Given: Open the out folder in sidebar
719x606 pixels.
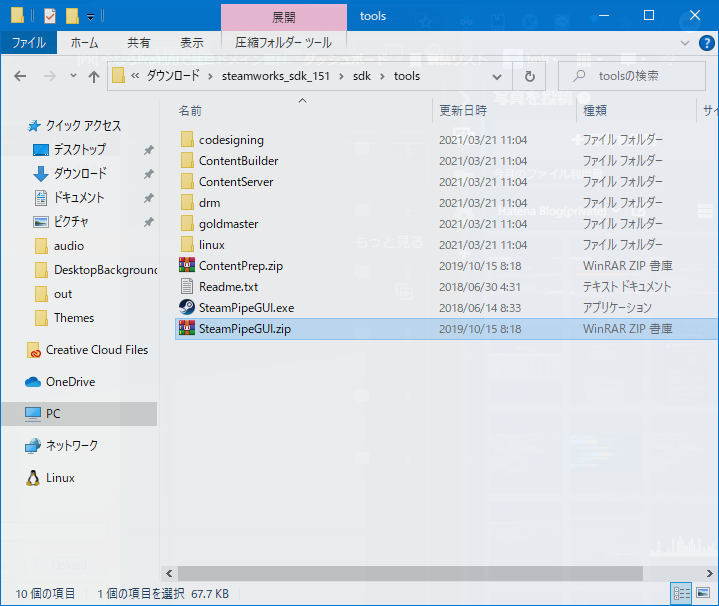Looking at the screenshot, I should (x=54, y=294).
